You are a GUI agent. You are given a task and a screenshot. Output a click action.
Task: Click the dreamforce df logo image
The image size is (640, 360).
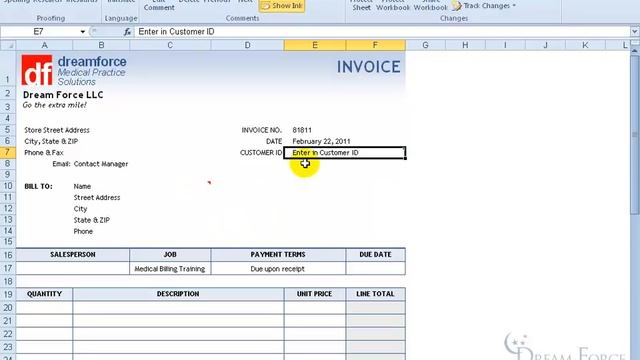37,70
